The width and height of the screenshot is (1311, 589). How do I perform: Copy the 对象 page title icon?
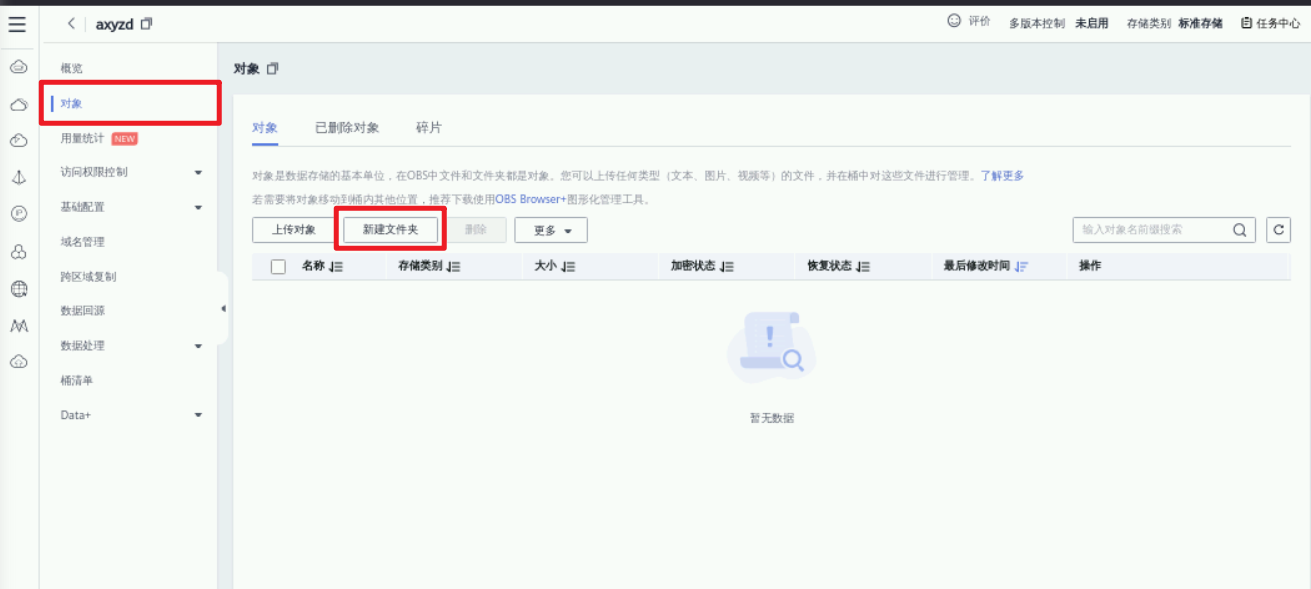[x=273, y=68]
